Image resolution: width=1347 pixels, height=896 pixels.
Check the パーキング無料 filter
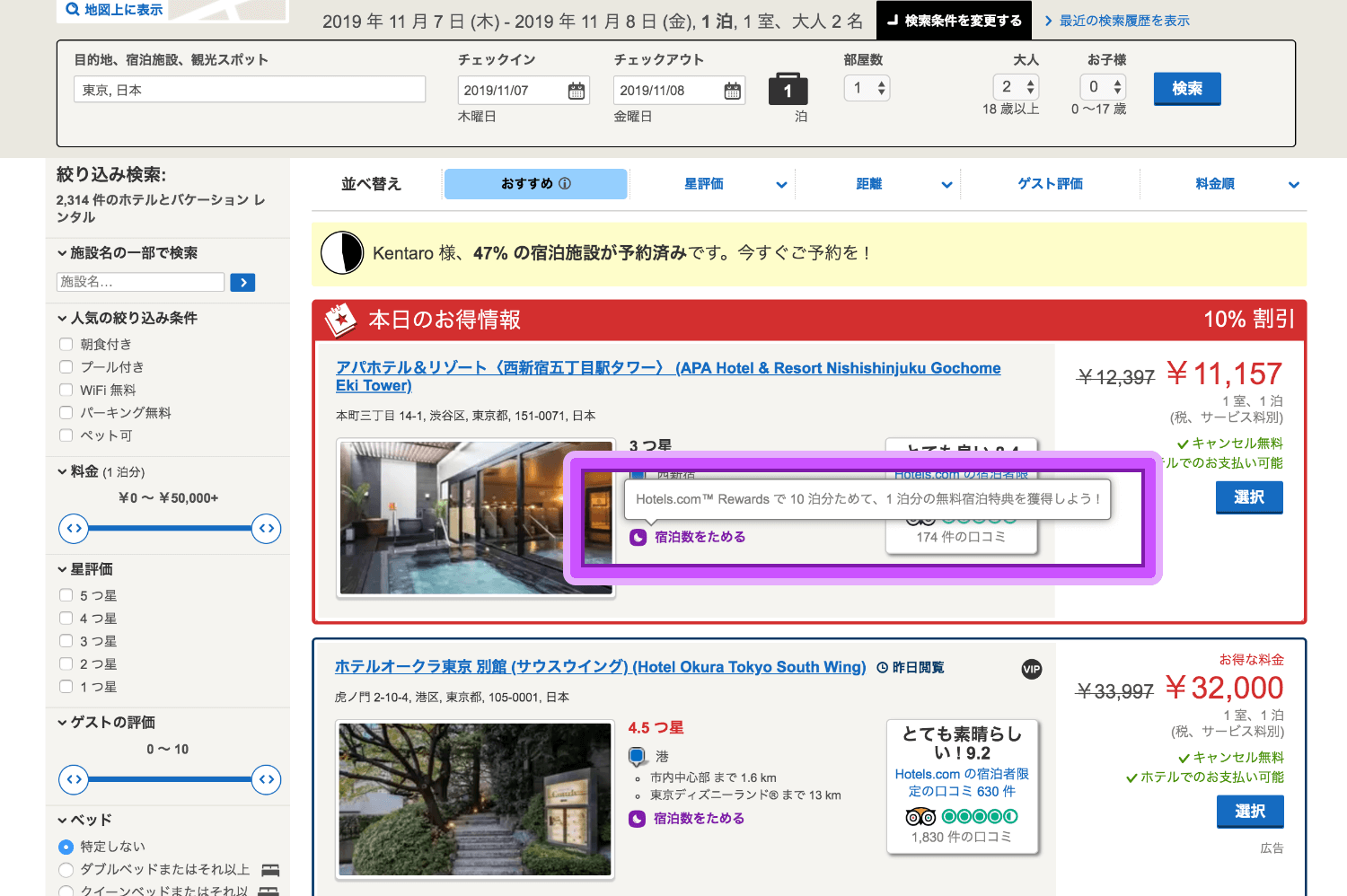[x=66, y=412]
